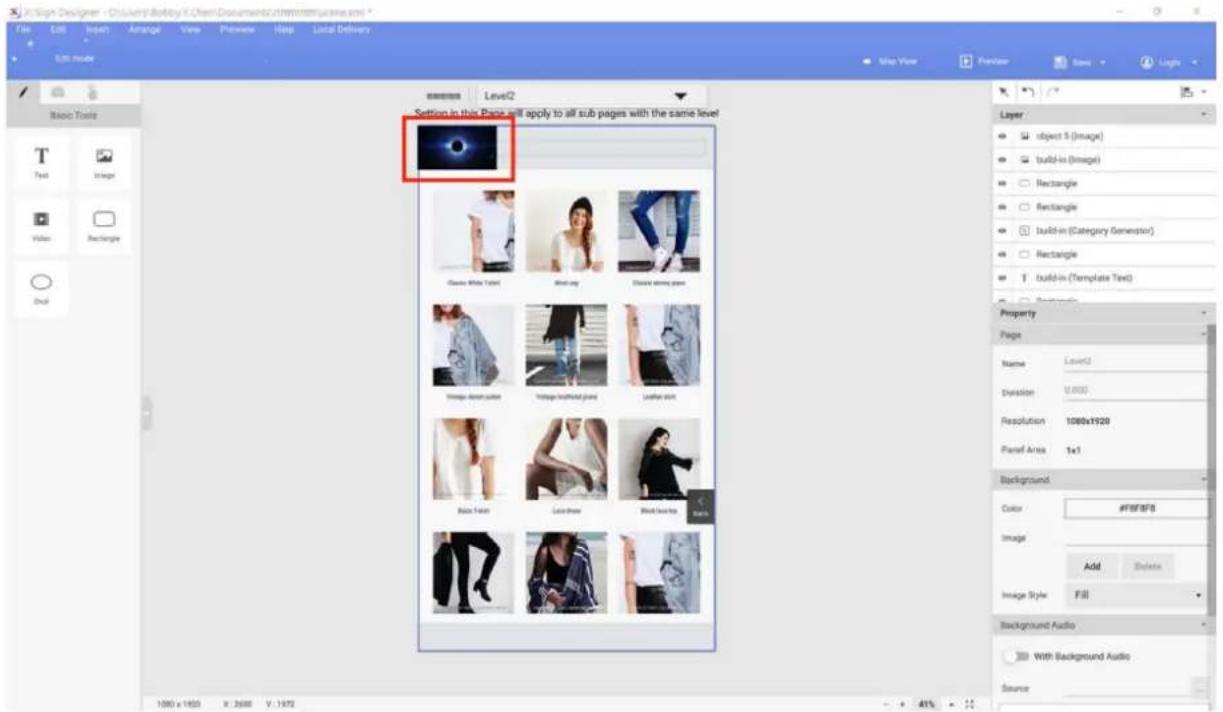Click the Vintage denim jacket thumbnail
Screen dimensions: 1223x712
(x=474, y=345)
